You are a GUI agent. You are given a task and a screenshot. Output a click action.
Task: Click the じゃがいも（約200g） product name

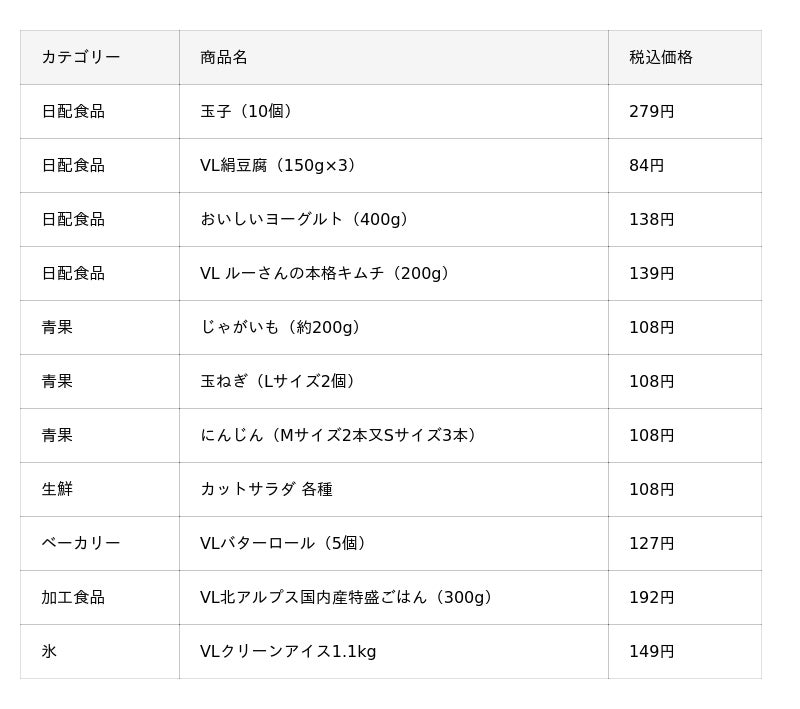(x=280, y=327)
